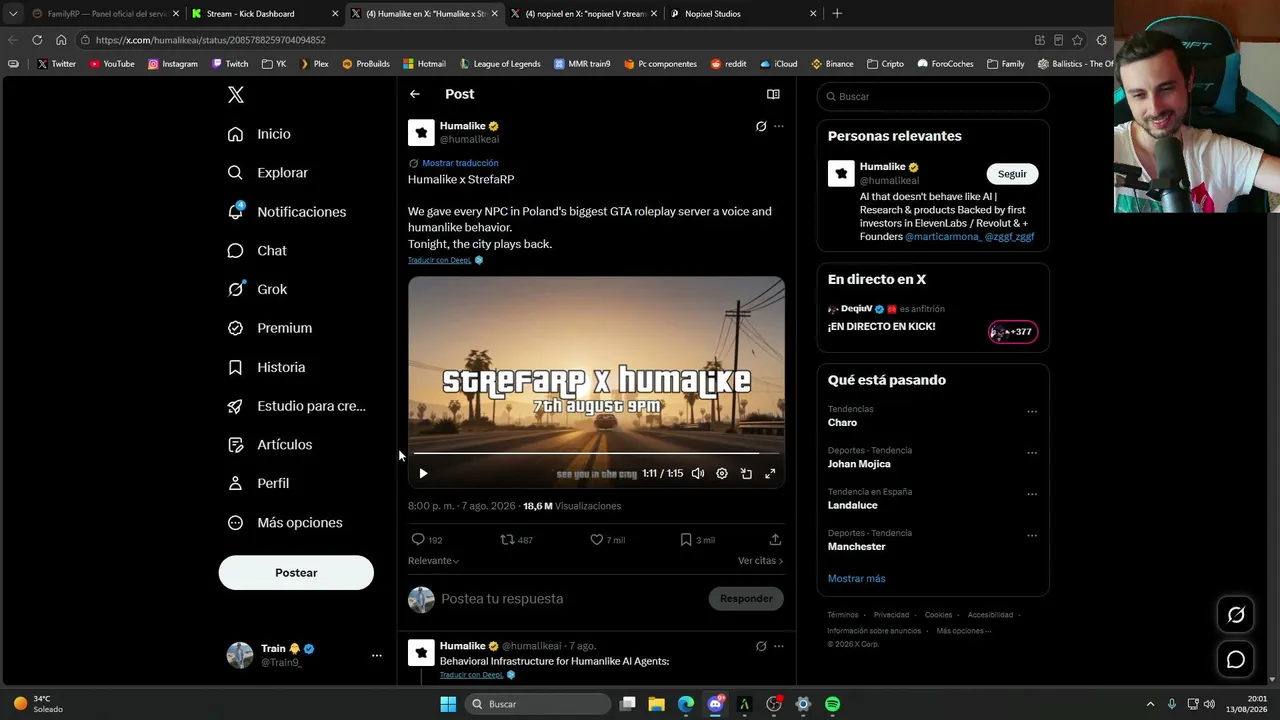The height and width of the screenshot is (720, 1280).
Task: Expand the video to fullscreen
Action: [x=770, y=474]
